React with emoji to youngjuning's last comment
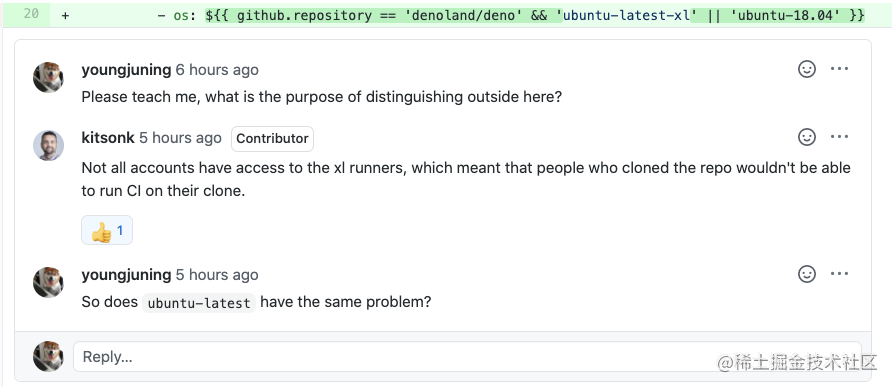 click(x=807, y=274)
